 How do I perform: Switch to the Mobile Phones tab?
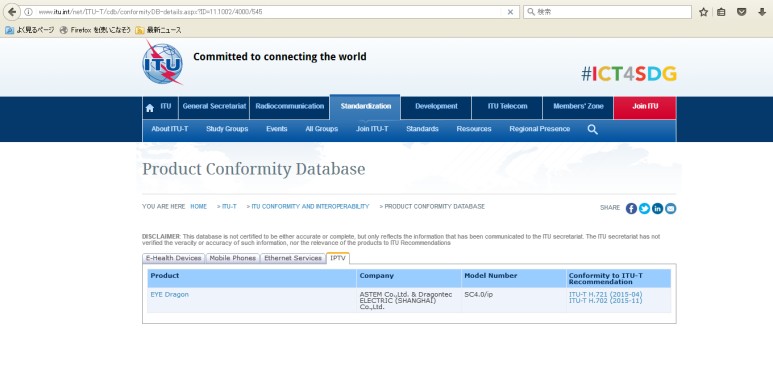232,258
